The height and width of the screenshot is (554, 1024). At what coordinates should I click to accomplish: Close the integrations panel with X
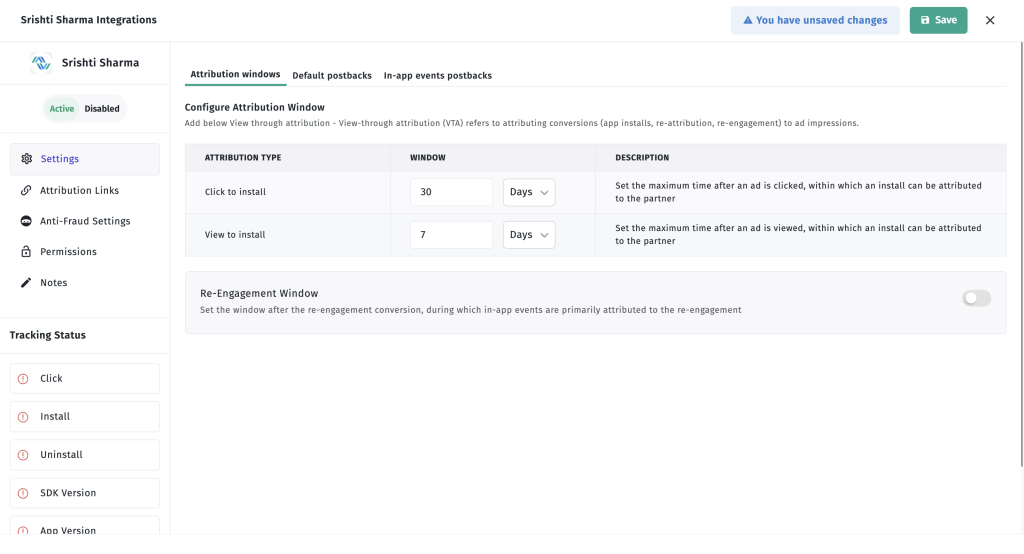click(990, 20)
